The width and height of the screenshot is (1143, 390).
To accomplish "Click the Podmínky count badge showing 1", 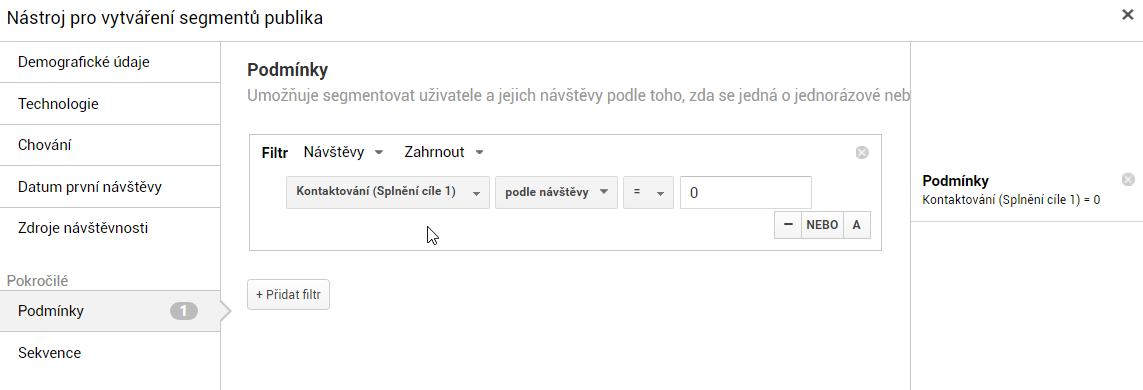I will [184, 311].
